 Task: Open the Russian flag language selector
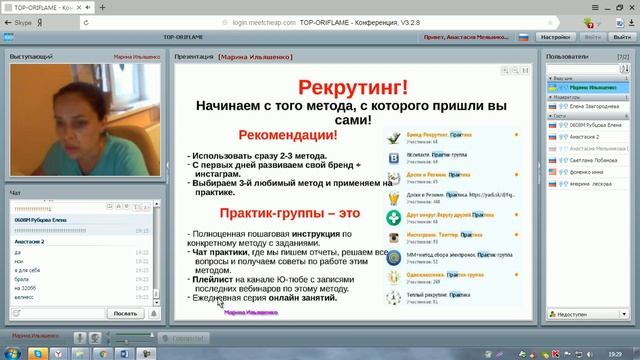coord(524,38)
